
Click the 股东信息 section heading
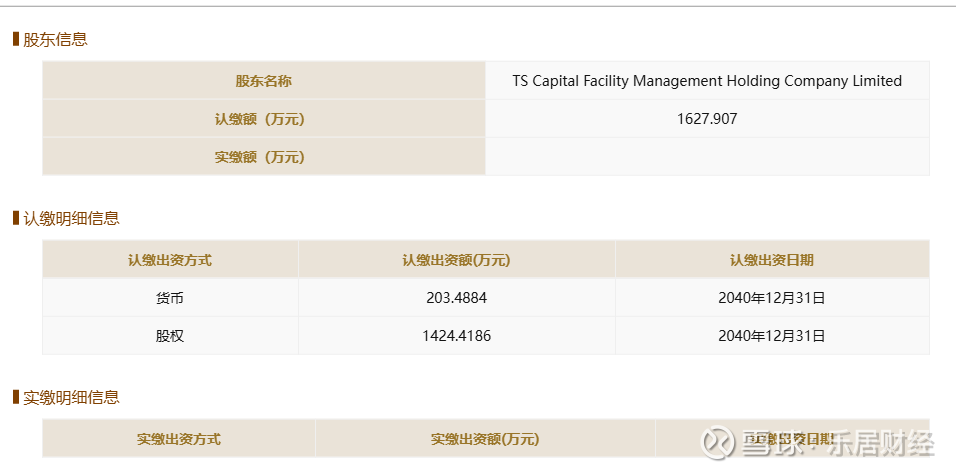coord(55,40)
